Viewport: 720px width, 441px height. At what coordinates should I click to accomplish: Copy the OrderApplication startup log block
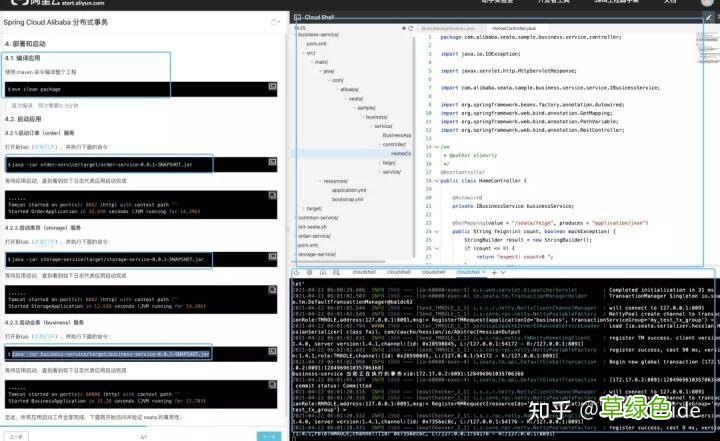click(x=272, y=196)
